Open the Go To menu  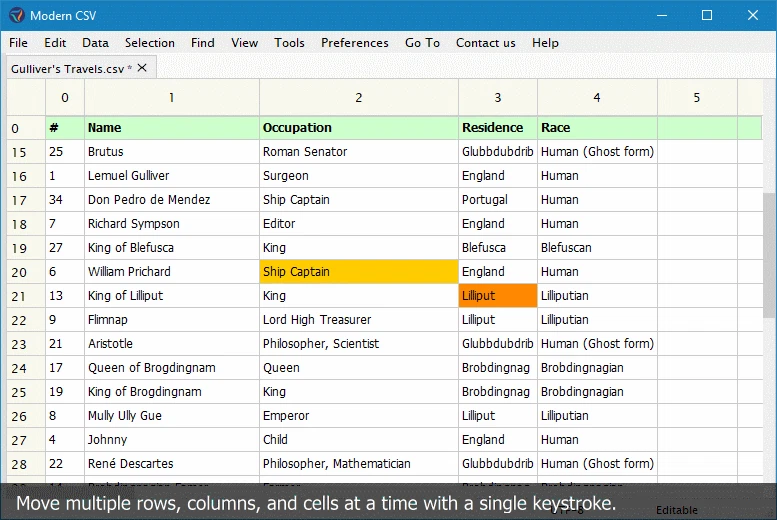(422, 43)
